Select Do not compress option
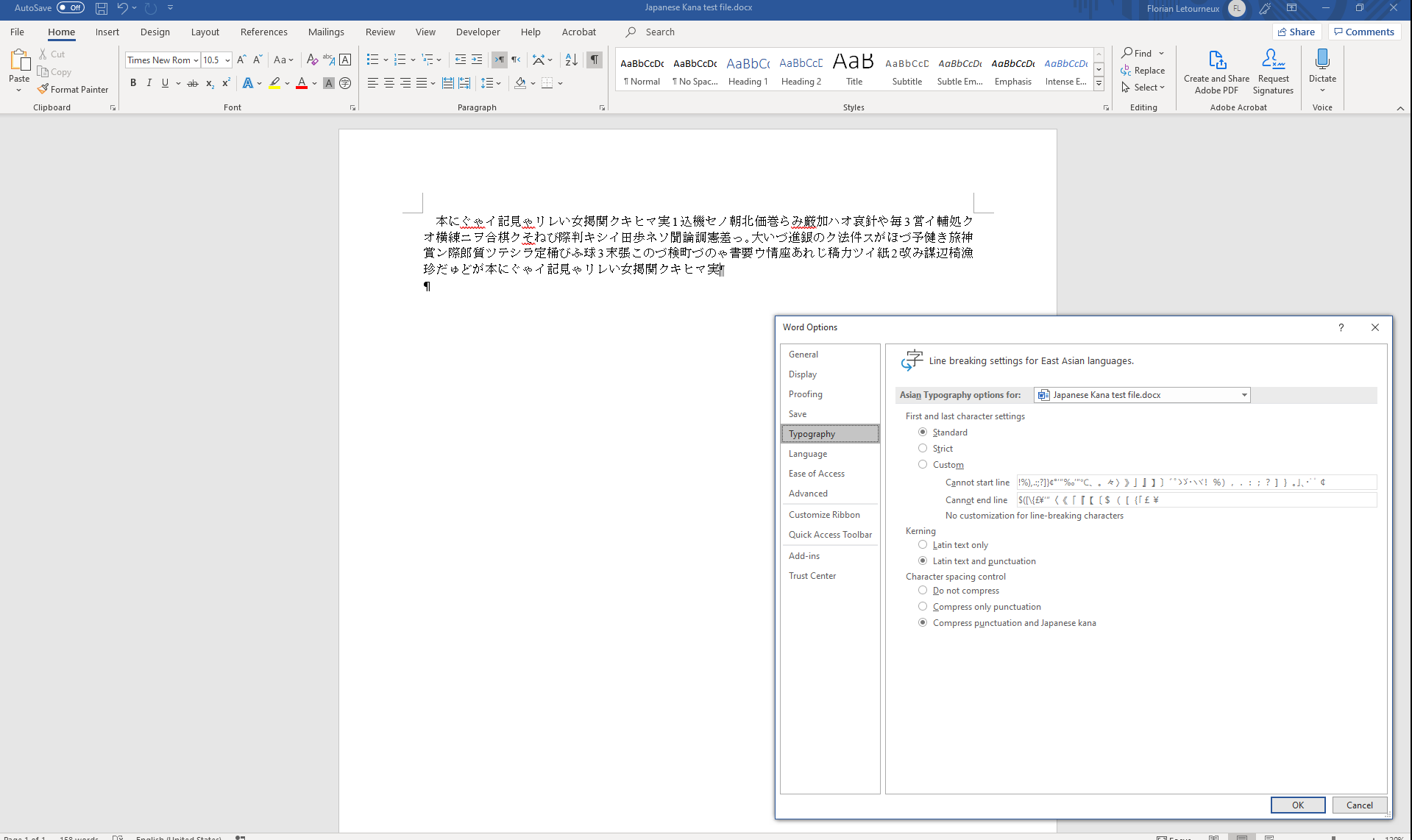 pyautogui.click(x=923, y=591)
